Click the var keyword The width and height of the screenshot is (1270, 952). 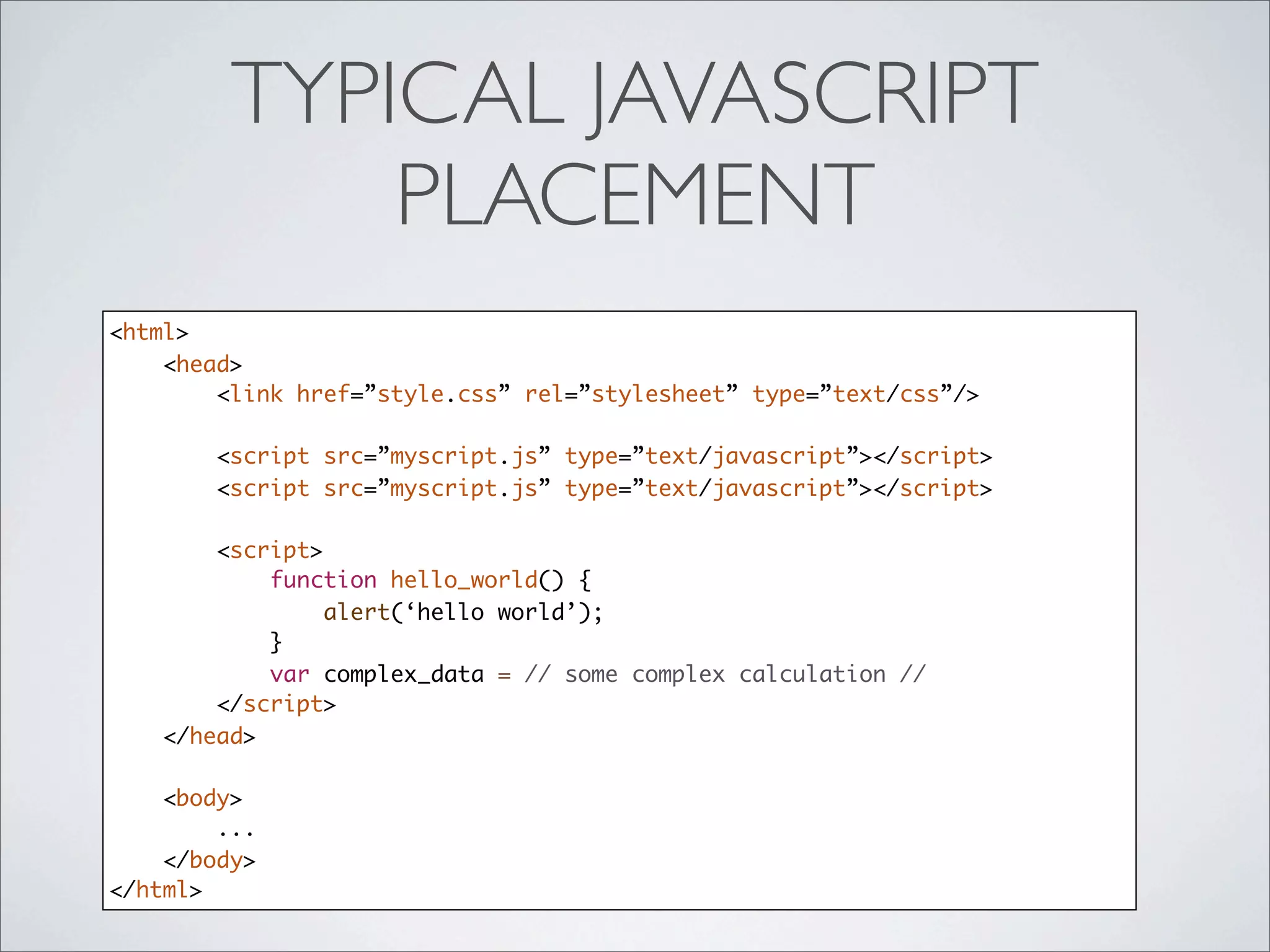coord(289,674)
